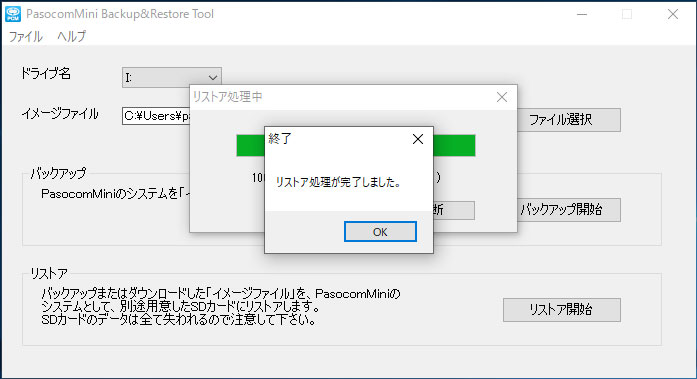Click the リストア処理中 window title
697x379 pixels.
[x=227, y=97]
